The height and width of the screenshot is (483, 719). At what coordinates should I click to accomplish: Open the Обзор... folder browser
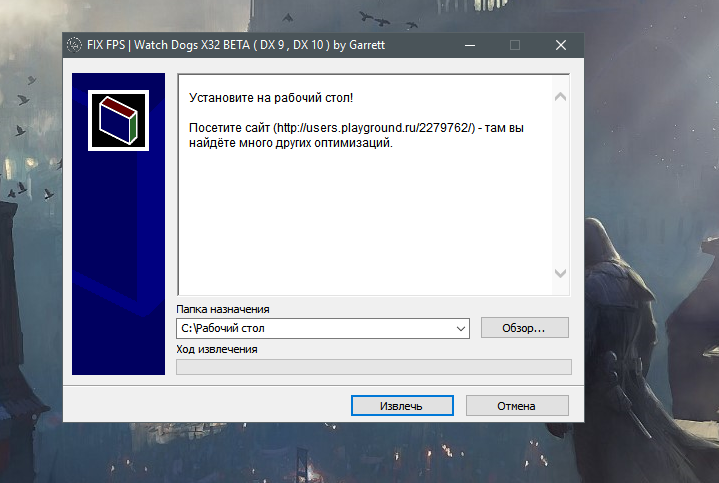[x=525, y=328]
